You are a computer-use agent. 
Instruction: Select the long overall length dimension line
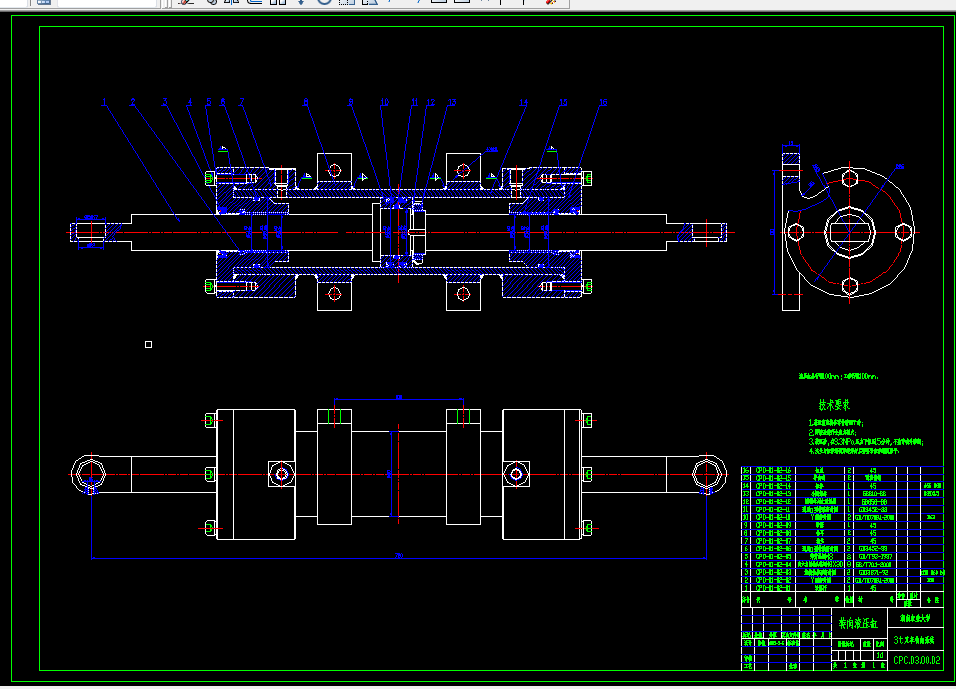pos(399,558)
